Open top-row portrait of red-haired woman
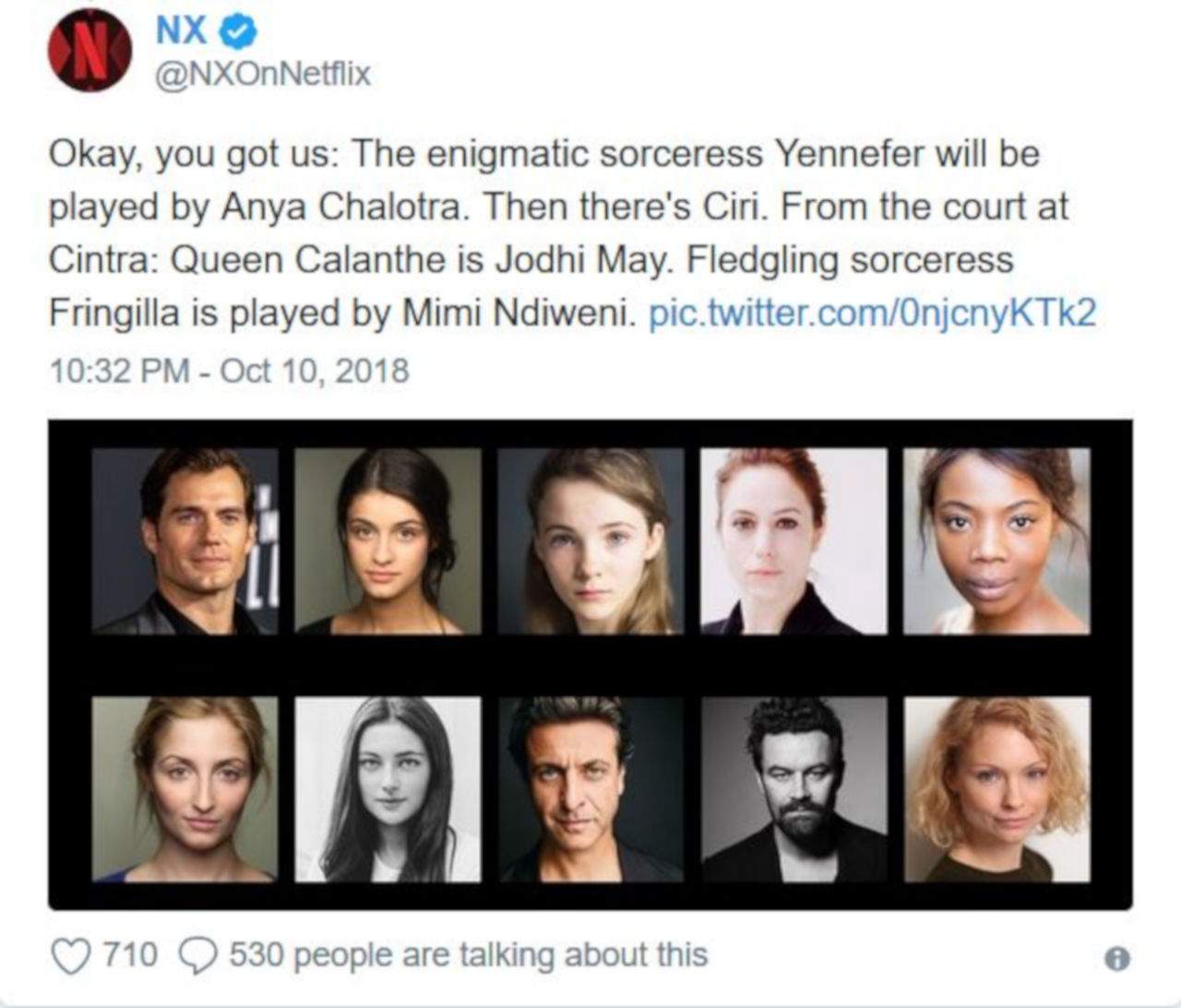Viewport: 1181px width, 1008px height. tap(793, 541)
